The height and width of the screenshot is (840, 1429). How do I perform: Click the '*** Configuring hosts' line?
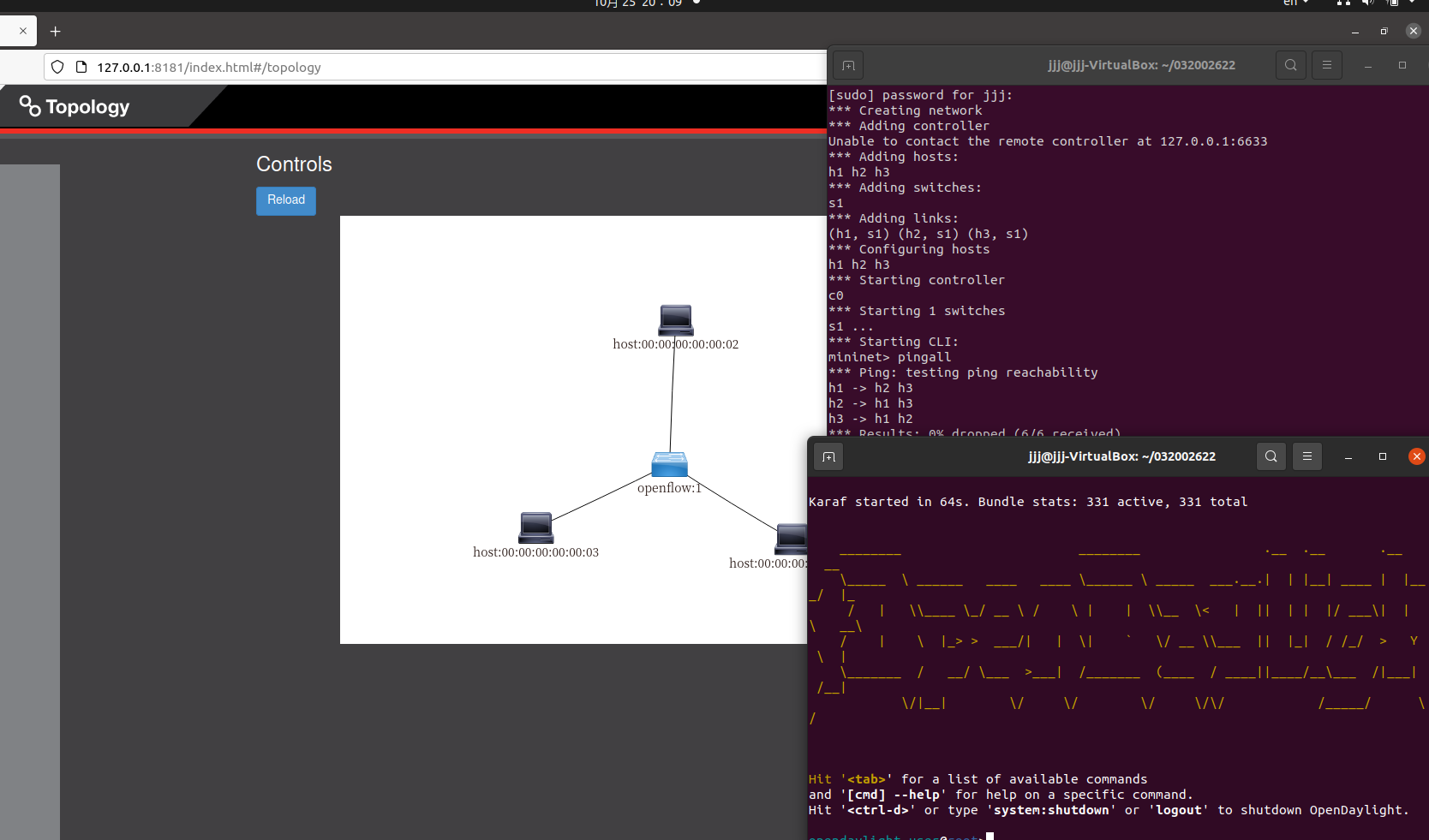[909, 249]
